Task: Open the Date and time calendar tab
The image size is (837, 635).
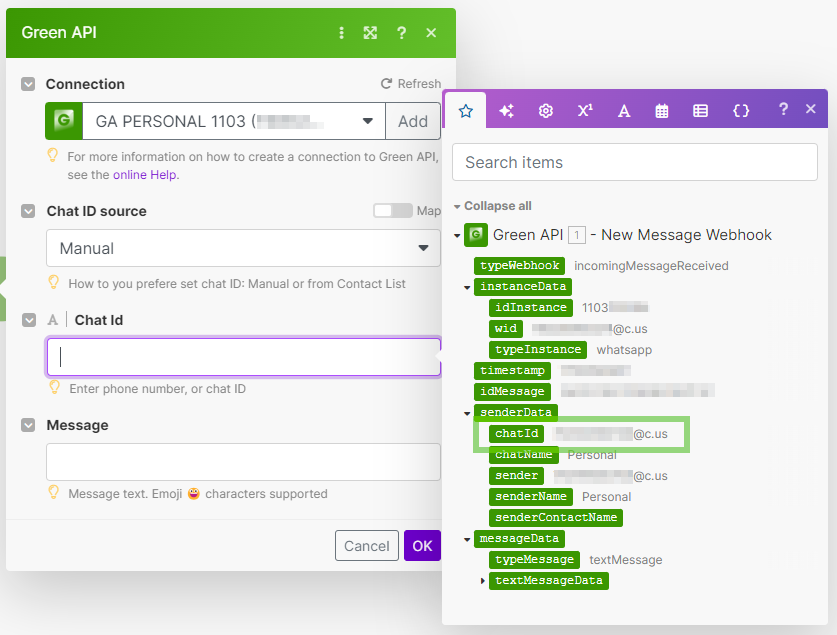Action: [x=662, y=110]
